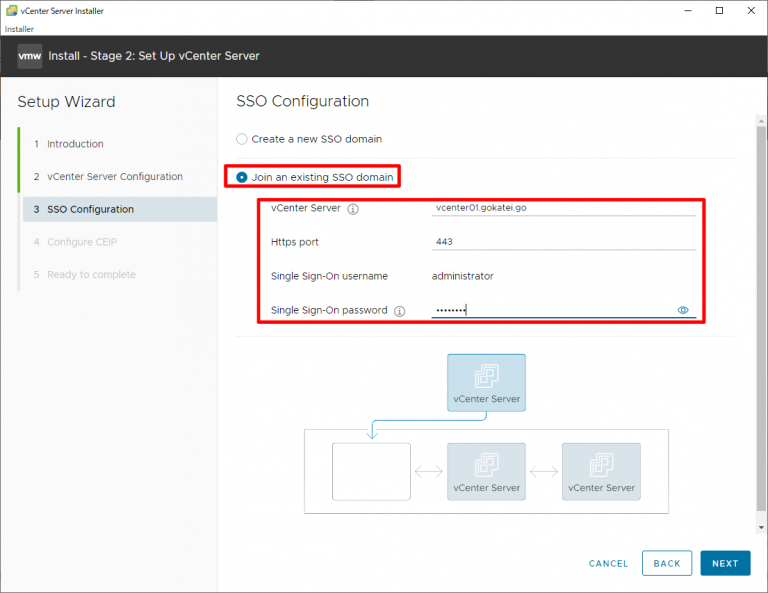Open the Installer menu
The image size is (768, 593).
tap(19, 29)
